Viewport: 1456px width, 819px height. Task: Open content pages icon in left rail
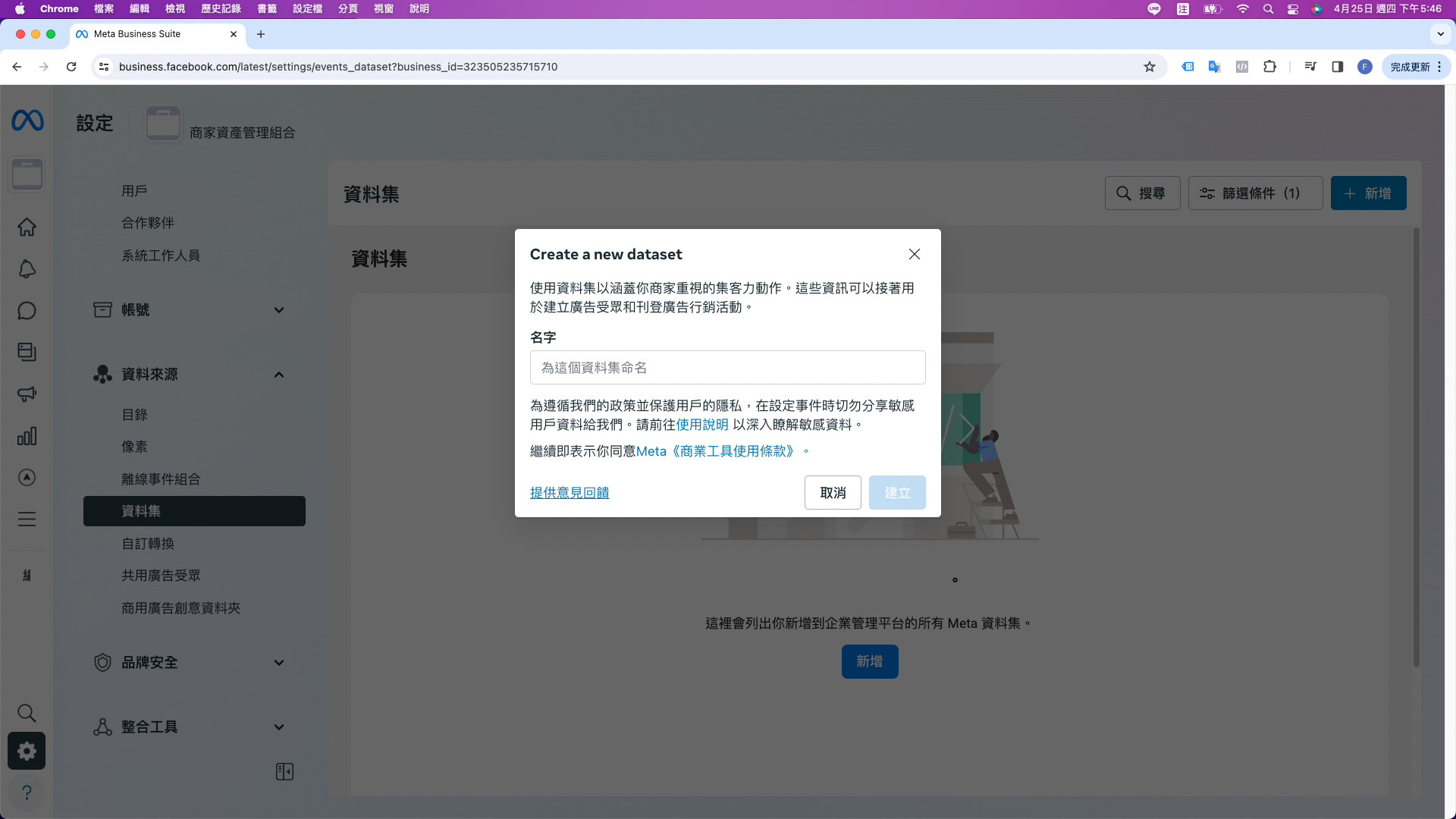[x=27, y=352]
